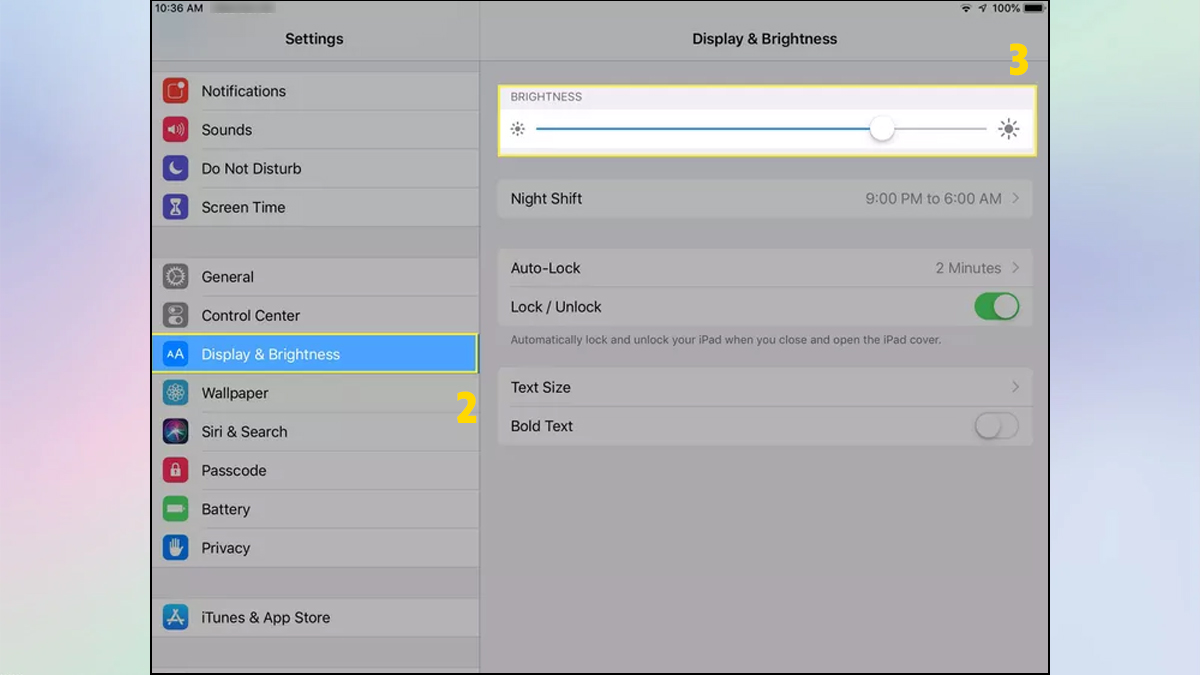Tap the Display & Brightness AA icon
The width and height of the screenshot is (1200, 675).
[176, 354]
